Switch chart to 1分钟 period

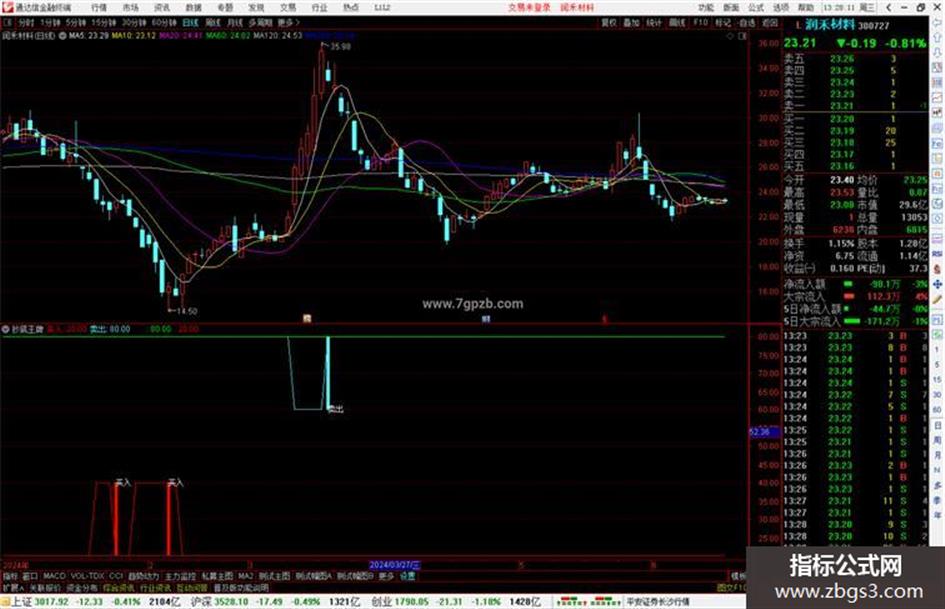(50, 22)
